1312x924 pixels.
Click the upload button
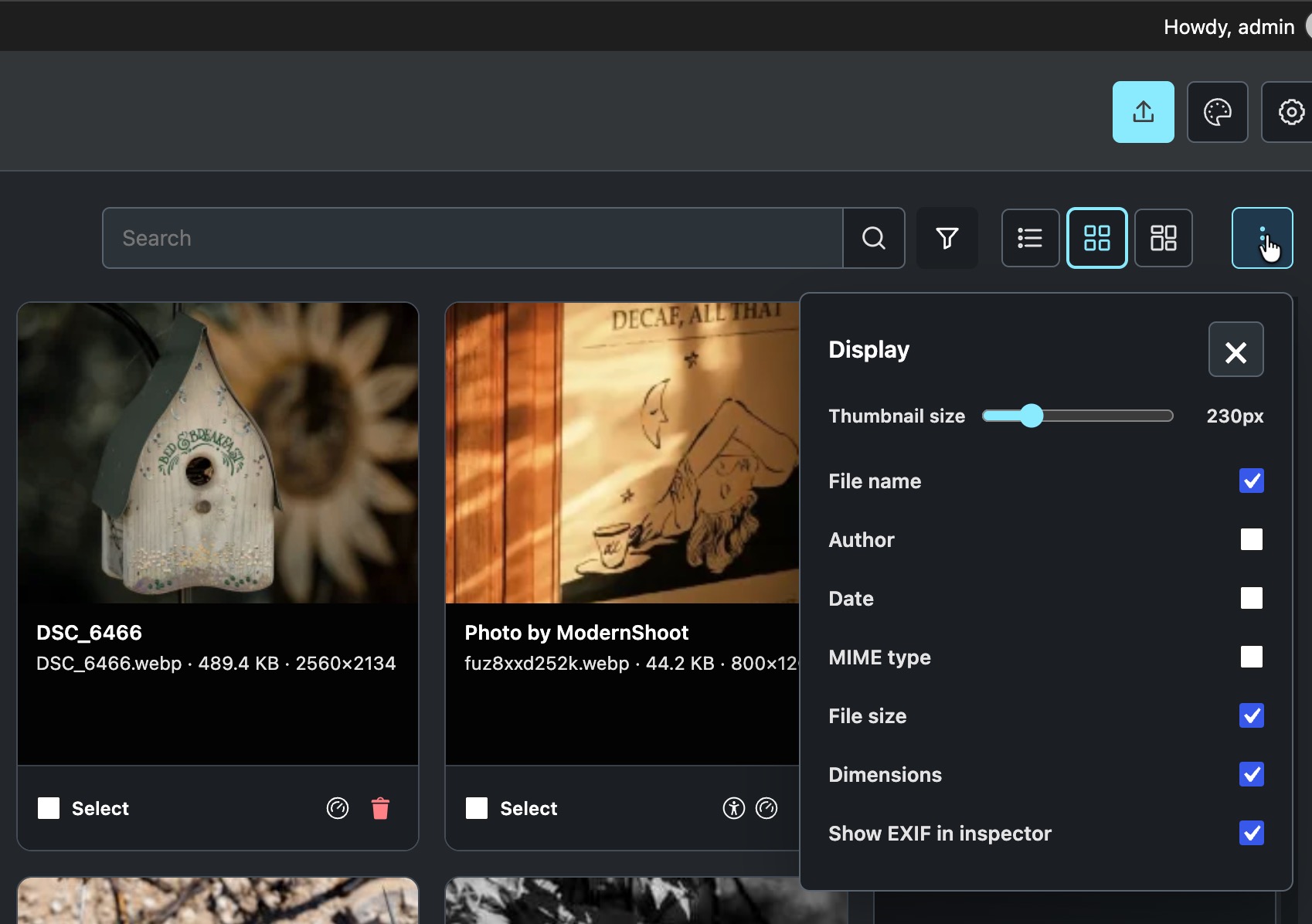click(1143, 112)
